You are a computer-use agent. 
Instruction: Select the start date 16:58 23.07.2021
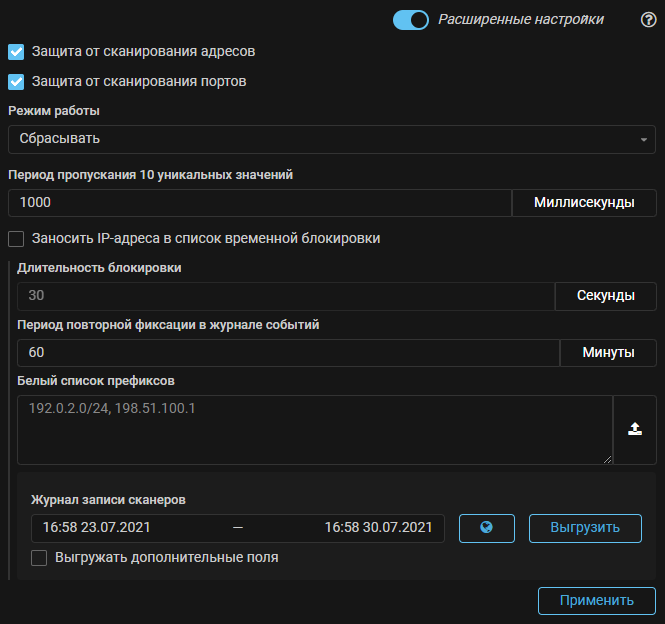97,527
